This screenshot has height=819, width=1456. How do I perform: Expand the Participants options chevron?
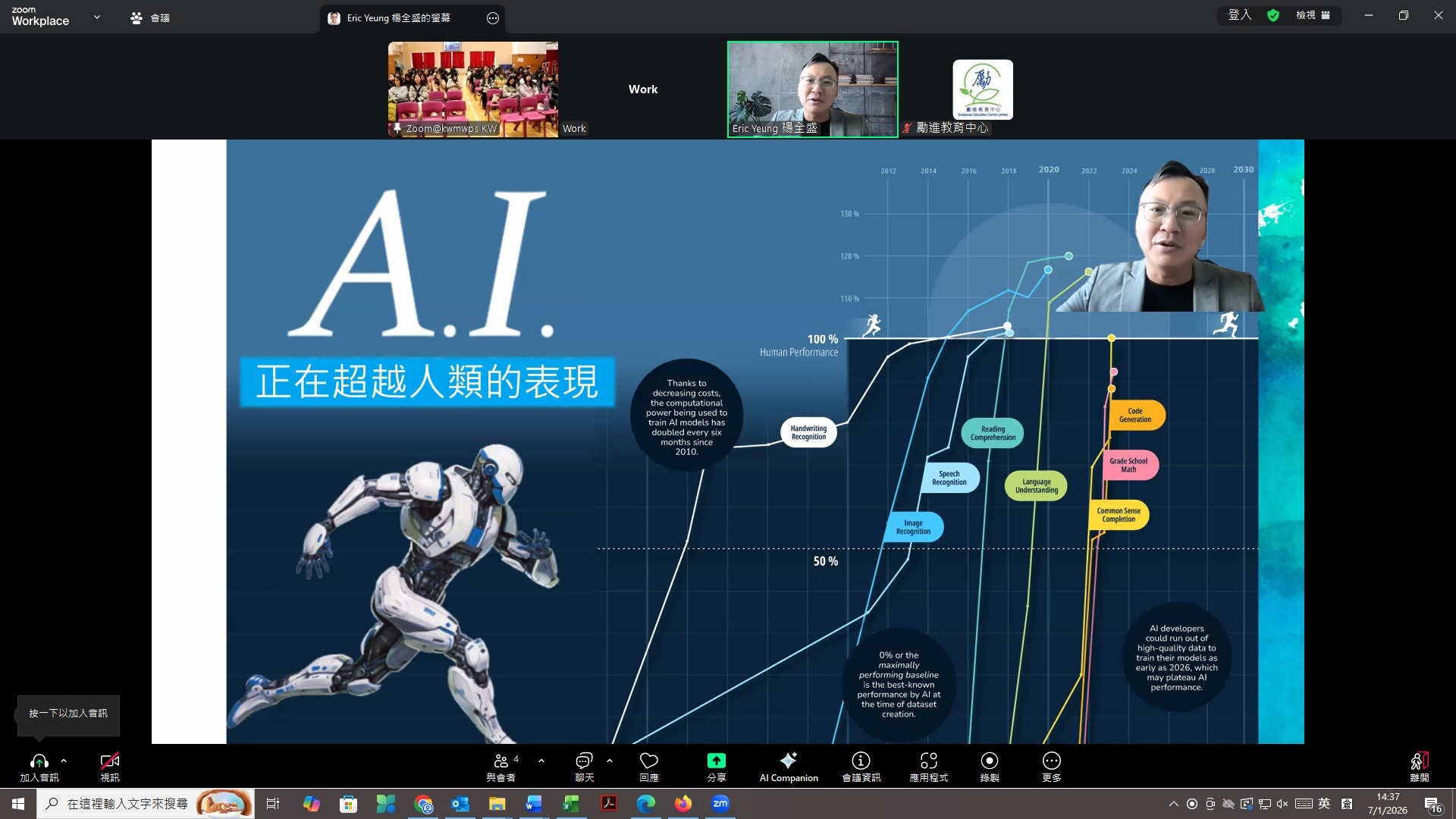click(x=541, y=760)
